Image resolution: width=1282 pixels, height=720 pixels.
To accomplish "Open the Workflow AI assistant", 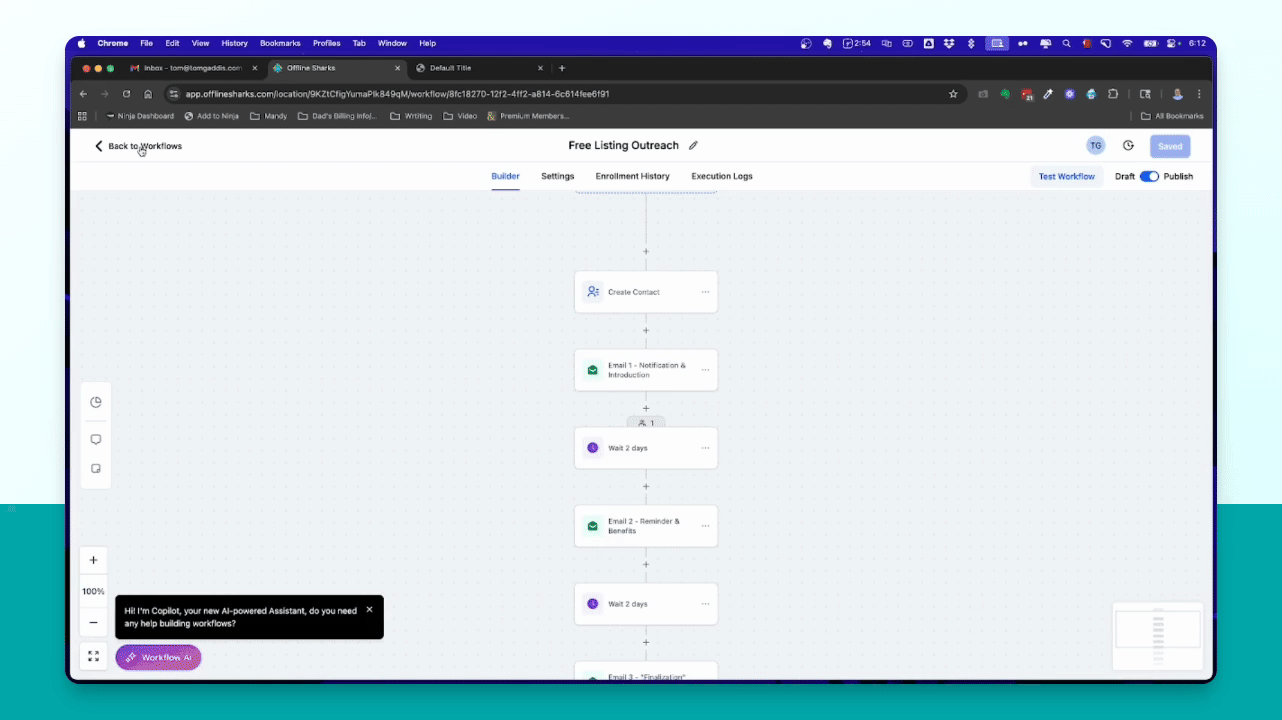I will point(158,657).
